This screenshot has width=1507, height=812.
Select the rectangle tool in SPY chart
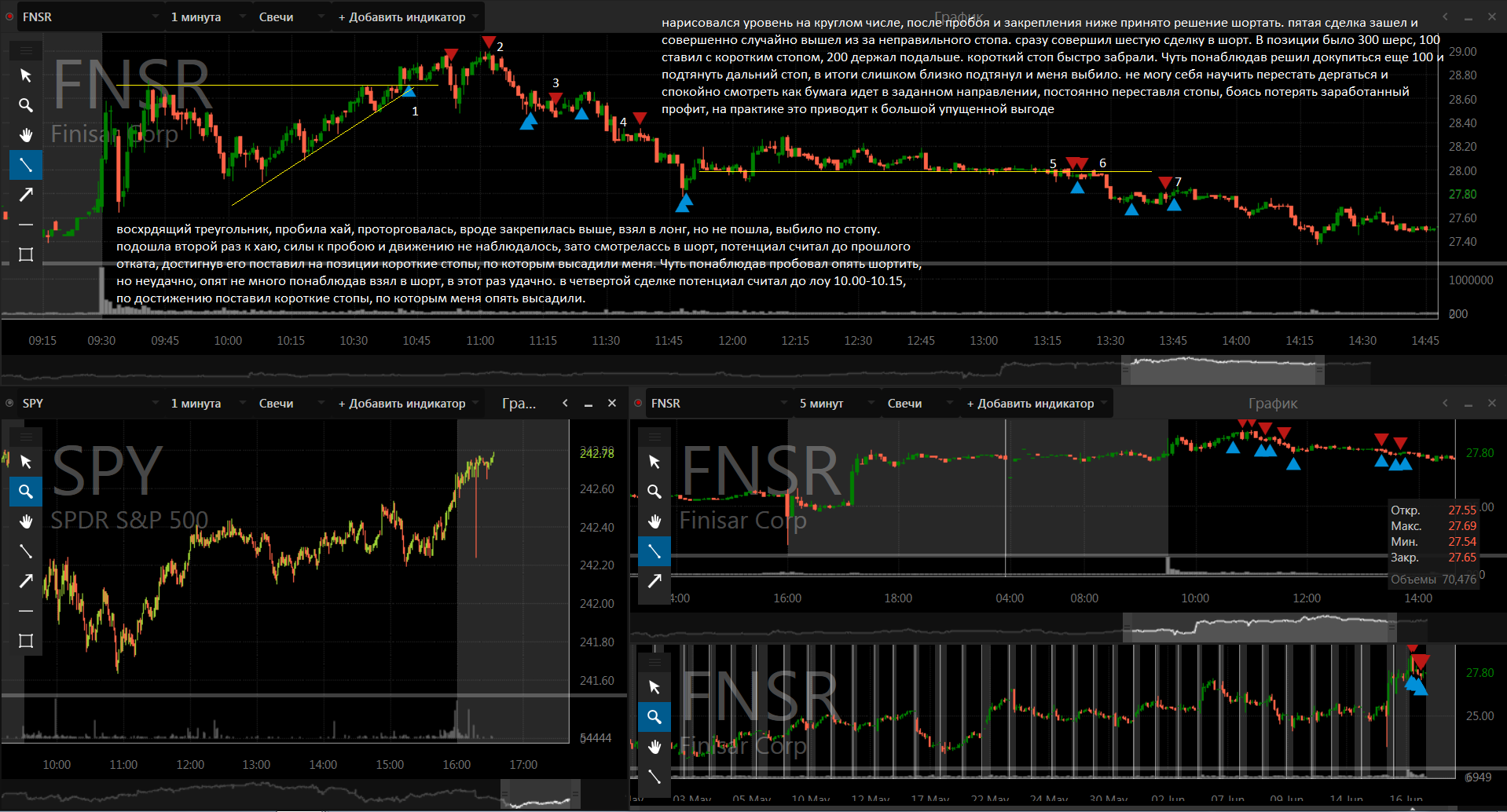click(x=26, y=641)
